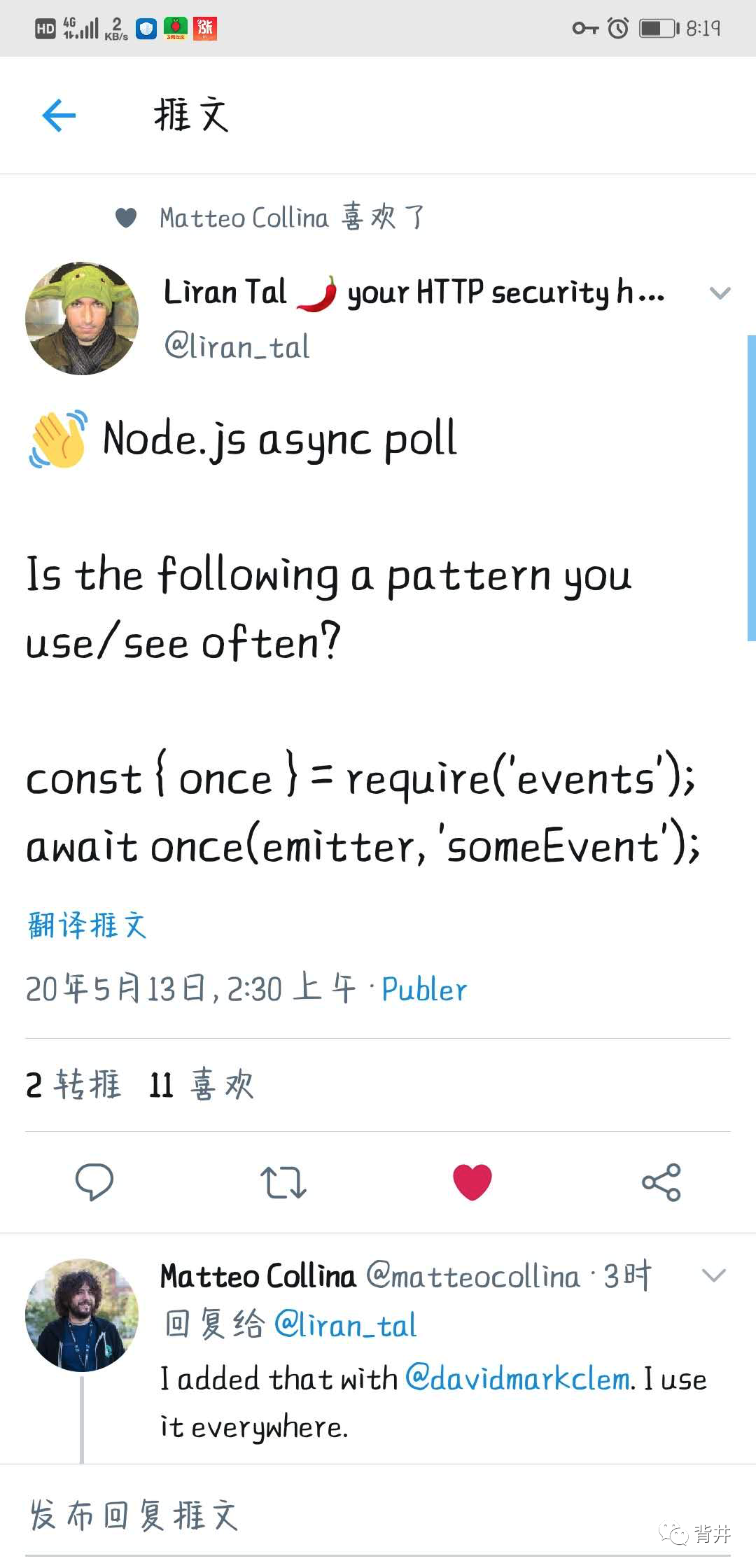This screenshot has height=1568, width=756.
Task: View the 2 转推 retweets list
Action: [73, 1085]
